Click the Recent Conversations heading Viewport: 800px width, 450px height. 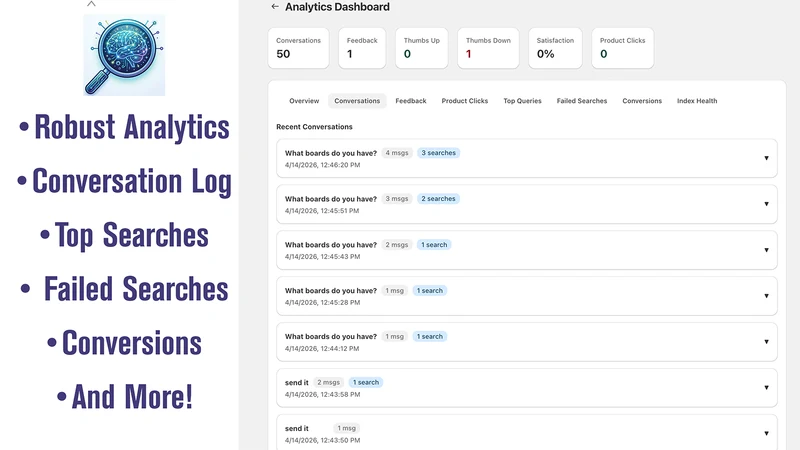314,127
